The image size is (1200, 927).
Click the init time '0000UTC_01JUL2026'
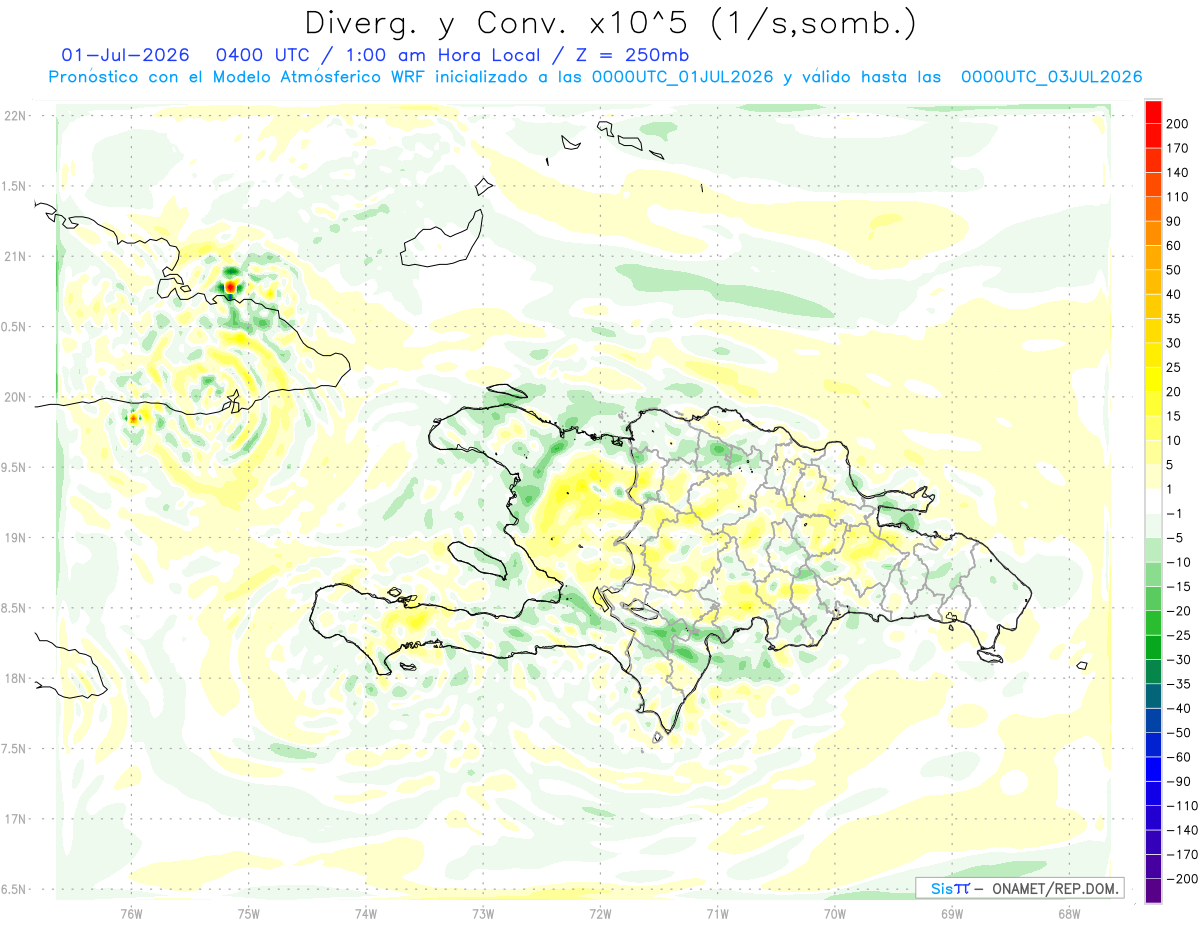[682, 76]
